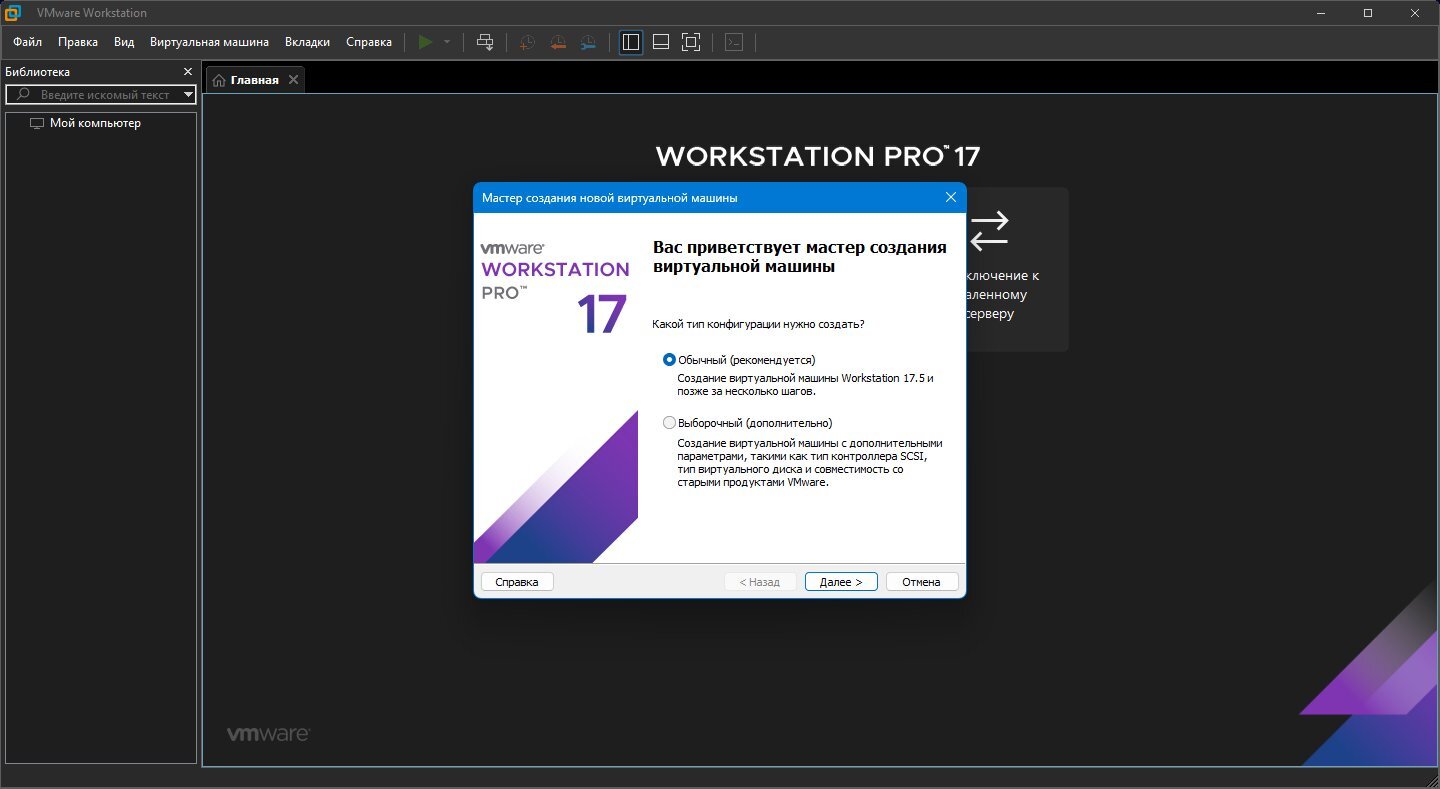The width and height of the screenshot is (1440, 789).
Task: Click the Отмена button
Action: pos(921,582)
